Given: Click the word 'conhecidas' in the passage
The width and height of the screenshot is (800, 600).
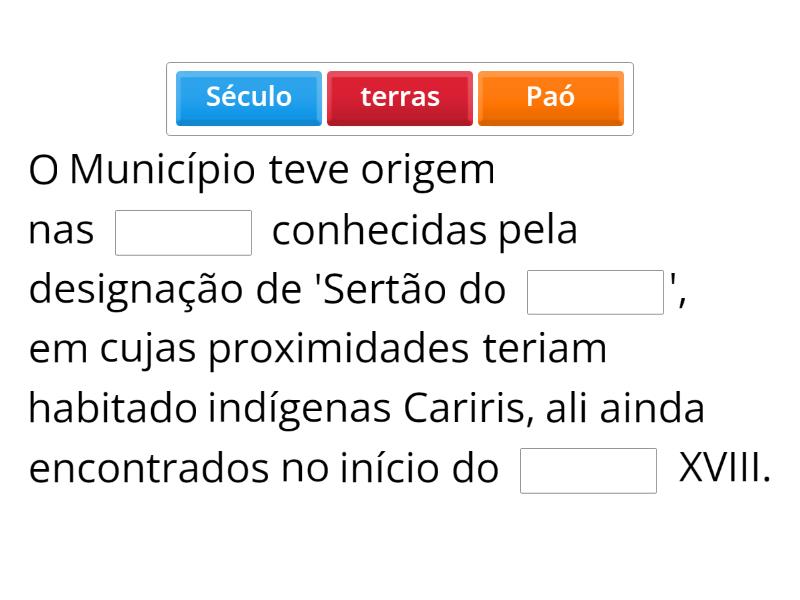Looking at the screenshot, I should [380, 231].
